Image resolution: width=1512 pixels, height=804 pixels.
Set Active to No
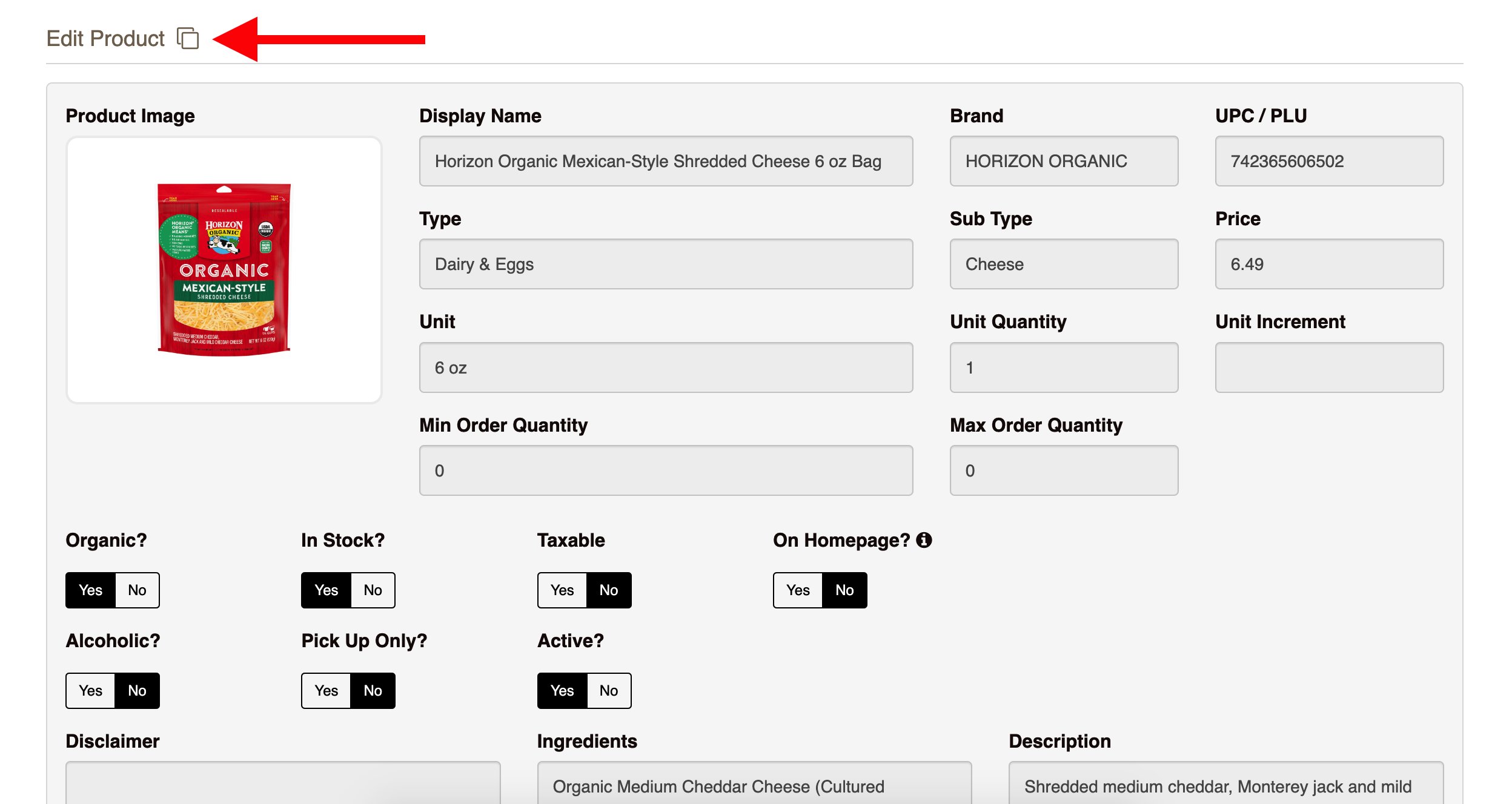coord(609,691)
